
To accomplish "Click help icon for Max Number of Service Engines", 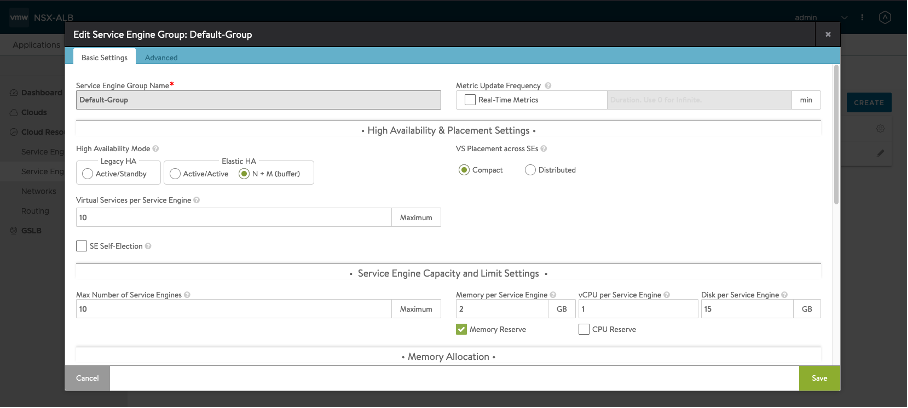I will click(x=188, y=295).
